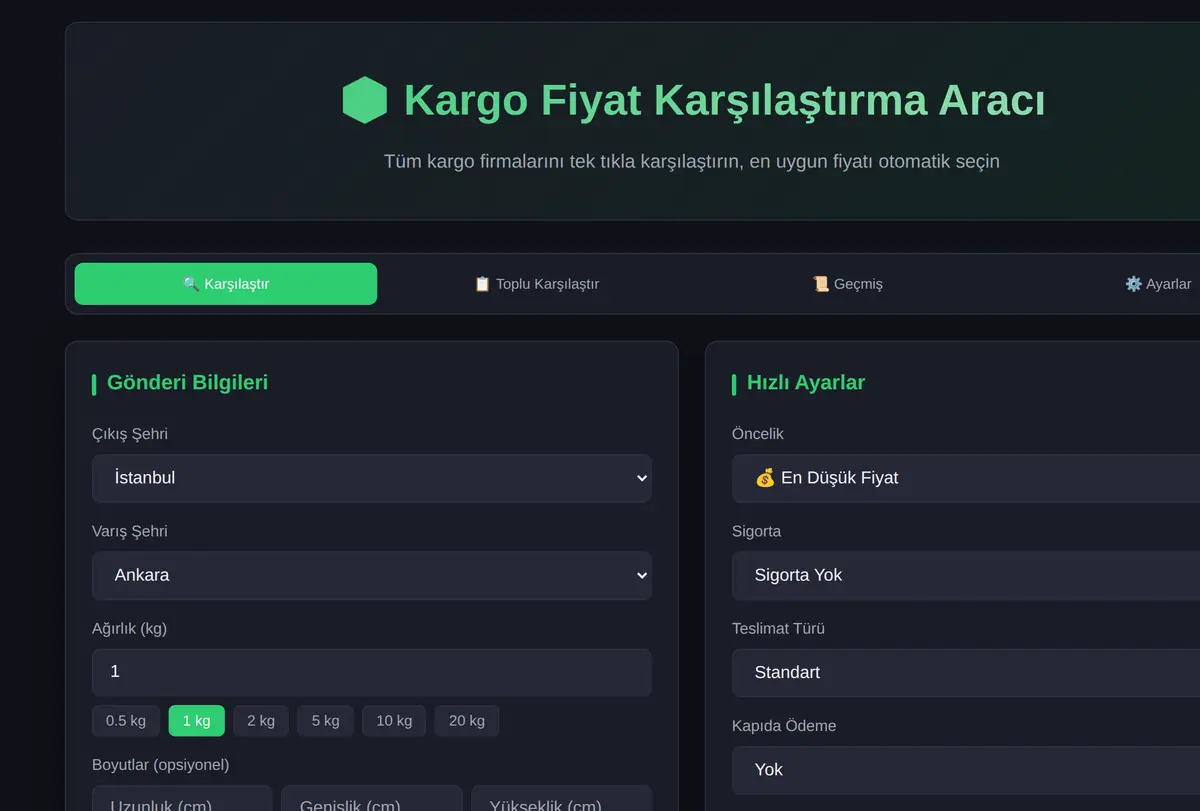Click the subtitle starting with Tüm kargo firmalarını

pyautogui.click(x=692, y=161)
